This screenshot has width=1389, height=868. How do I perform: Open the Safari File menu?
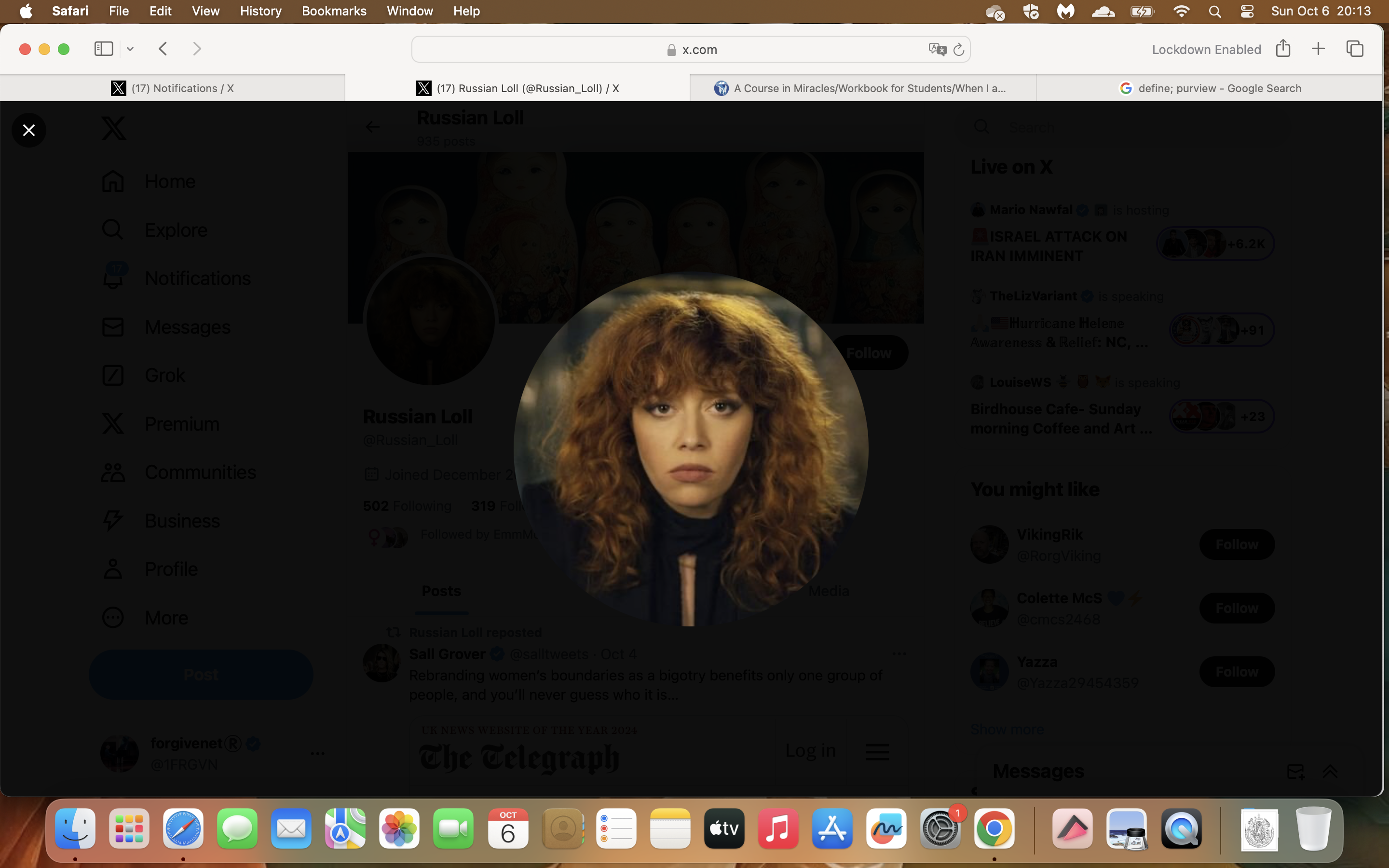coord(119,11)
